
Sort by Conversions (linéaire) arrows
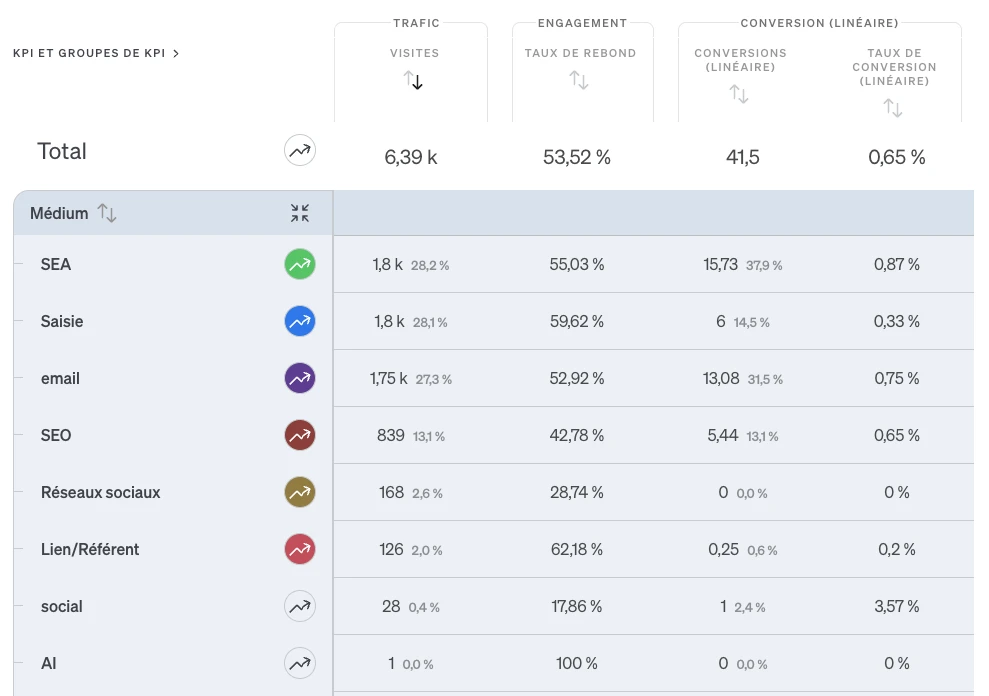[739, 94]
